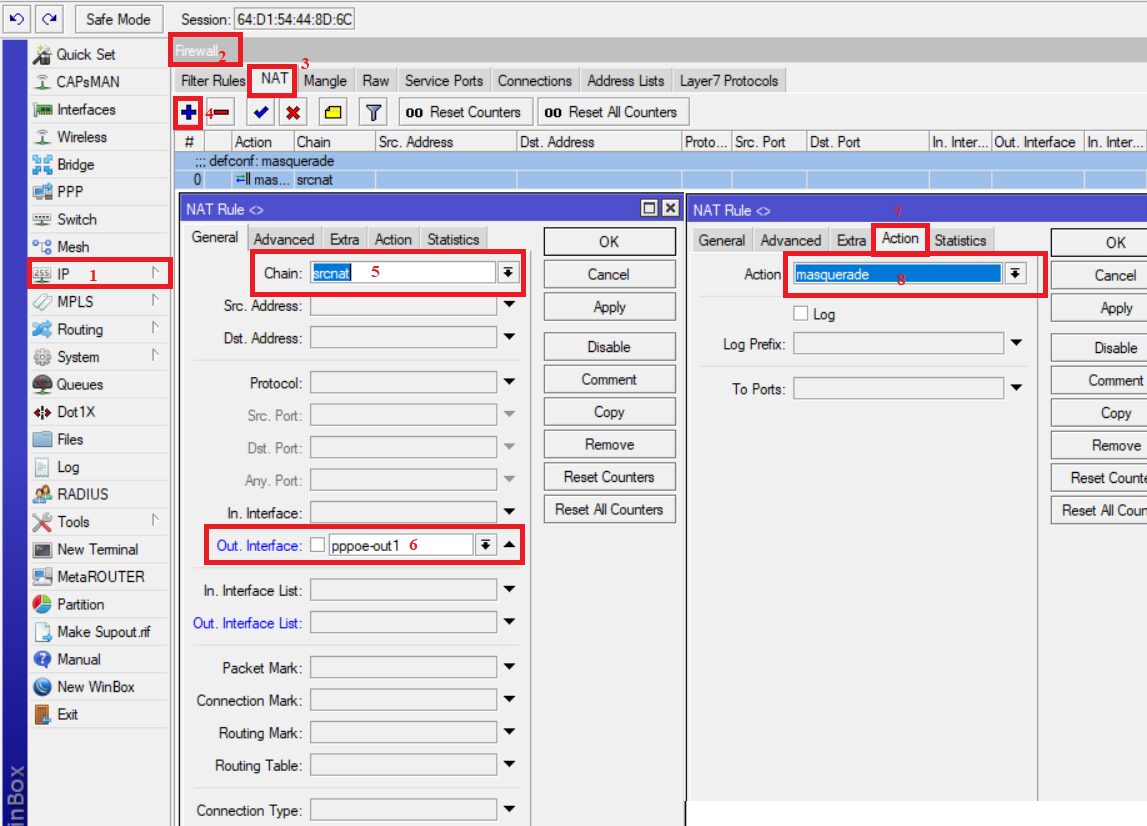Click the red X disable icon

(x=293, y=113)
